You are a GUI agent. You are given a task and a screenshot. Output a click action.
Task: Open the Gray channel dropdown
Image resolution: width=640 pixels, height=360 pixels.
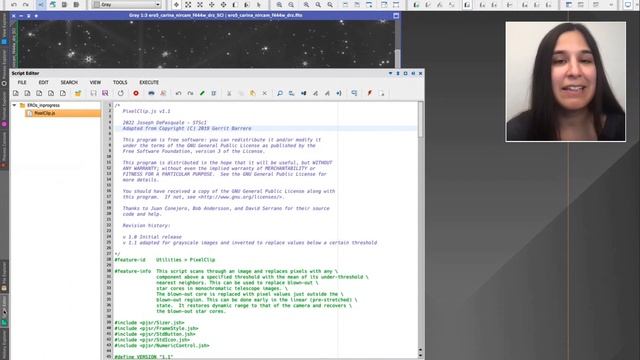[127, 4]
